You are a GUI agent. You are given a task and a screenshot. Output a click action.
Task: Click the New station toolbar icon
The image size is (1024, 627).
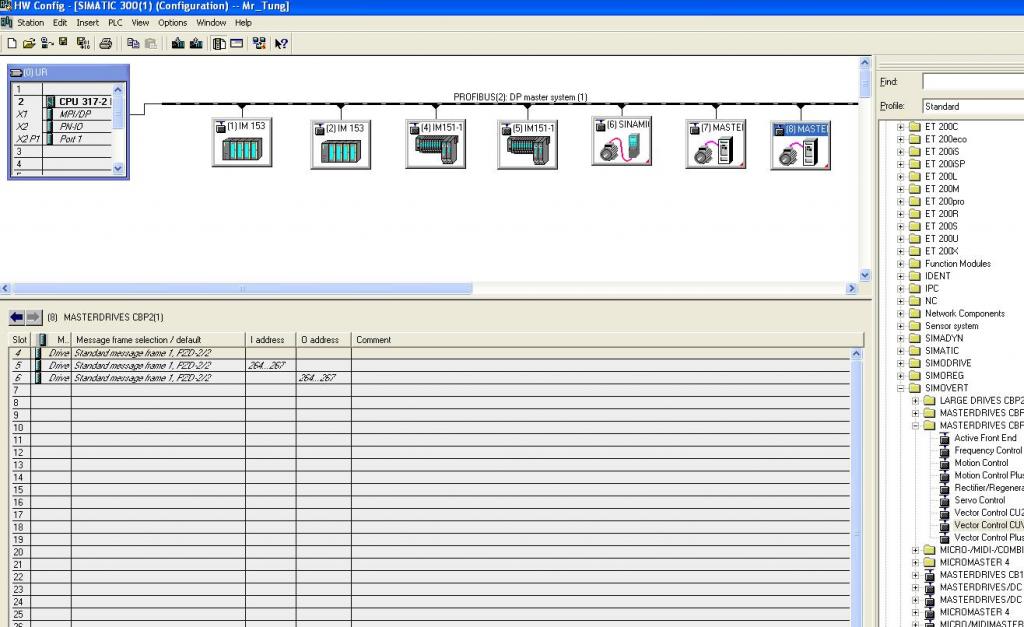12,43
